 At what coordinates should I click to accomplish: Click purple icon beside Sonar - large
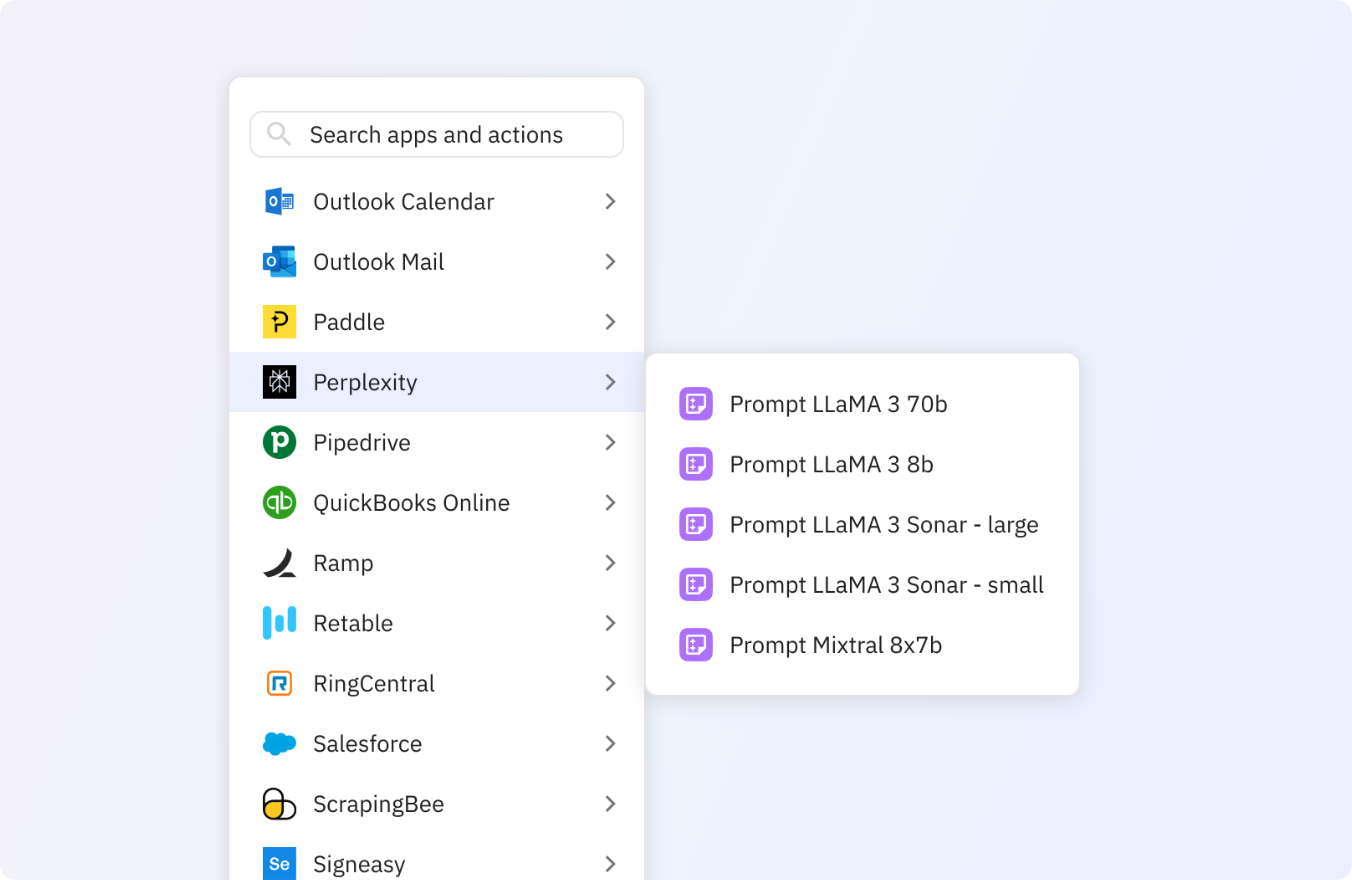696,524
